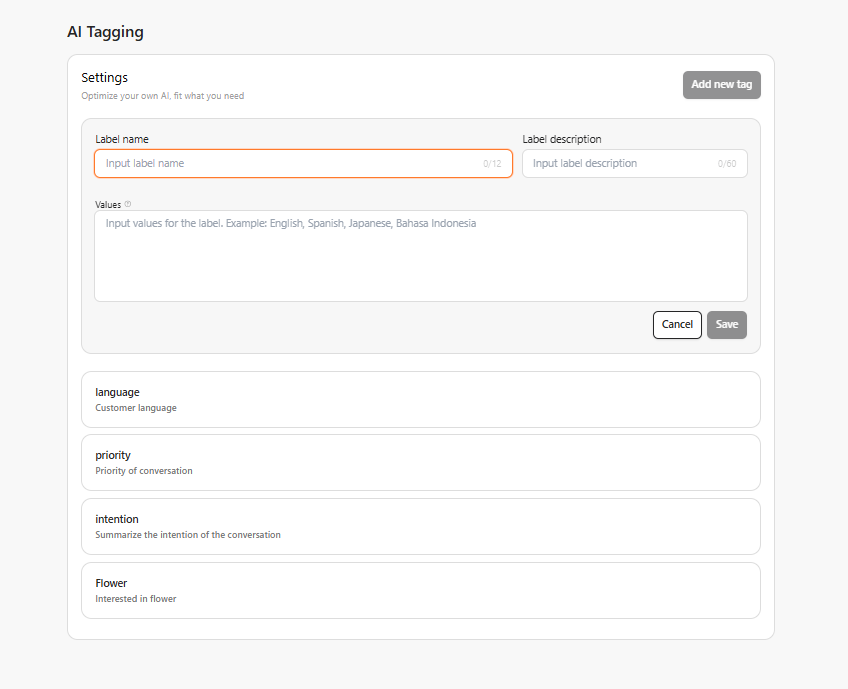Click the "Label description" field caption

(x=562, y=139)
